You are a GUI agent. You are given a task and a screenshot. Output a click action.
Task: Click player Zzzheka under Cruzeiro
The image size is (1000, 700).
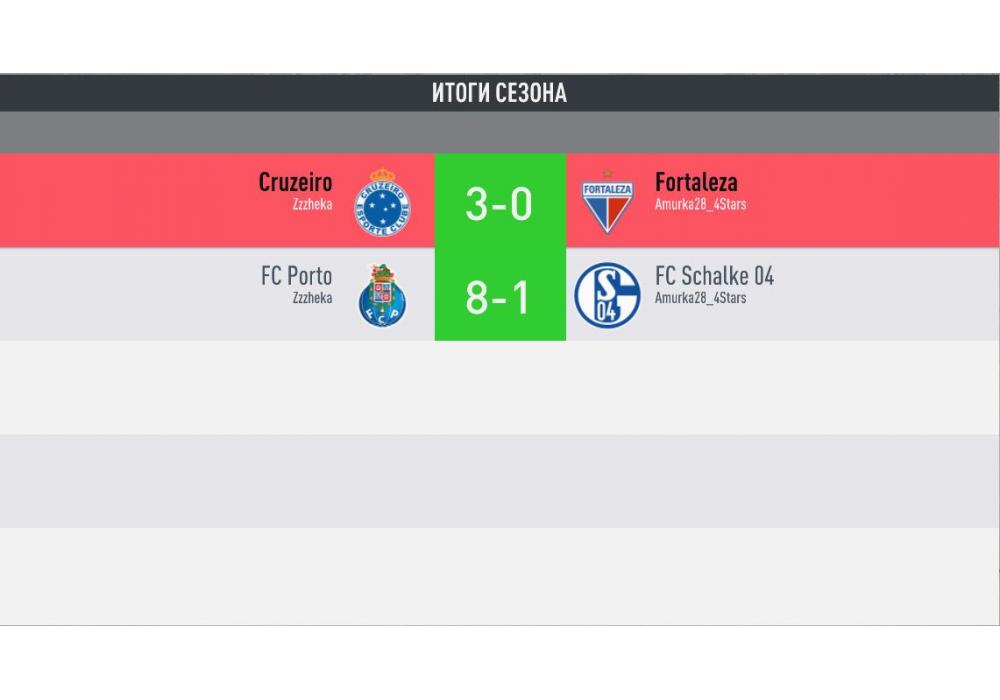pyautogui.click(x=312, y=205)
